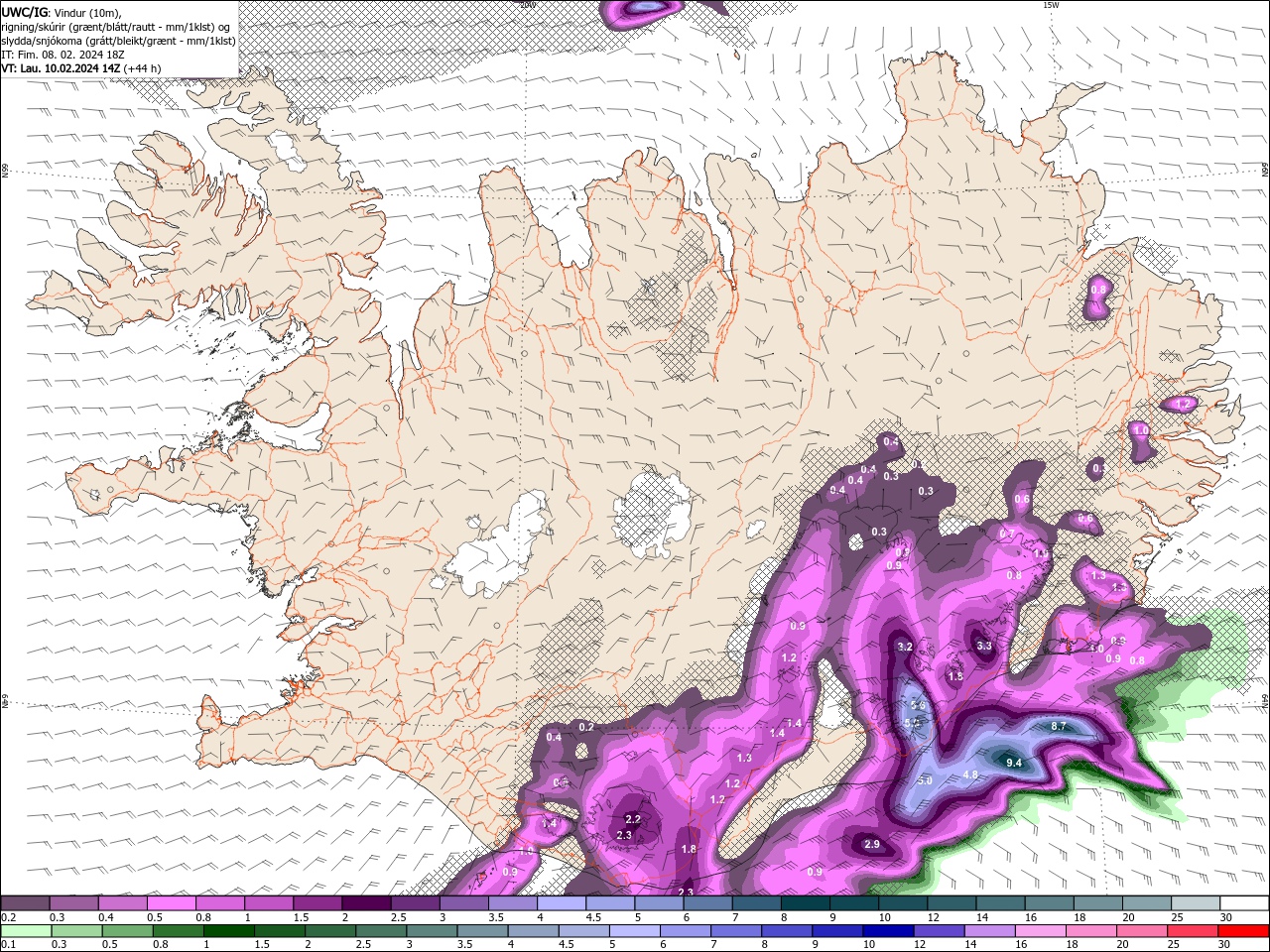Click the 0.7 value on the map
The width and height of the screenshot is (1270, 952).
point(1006,533)
